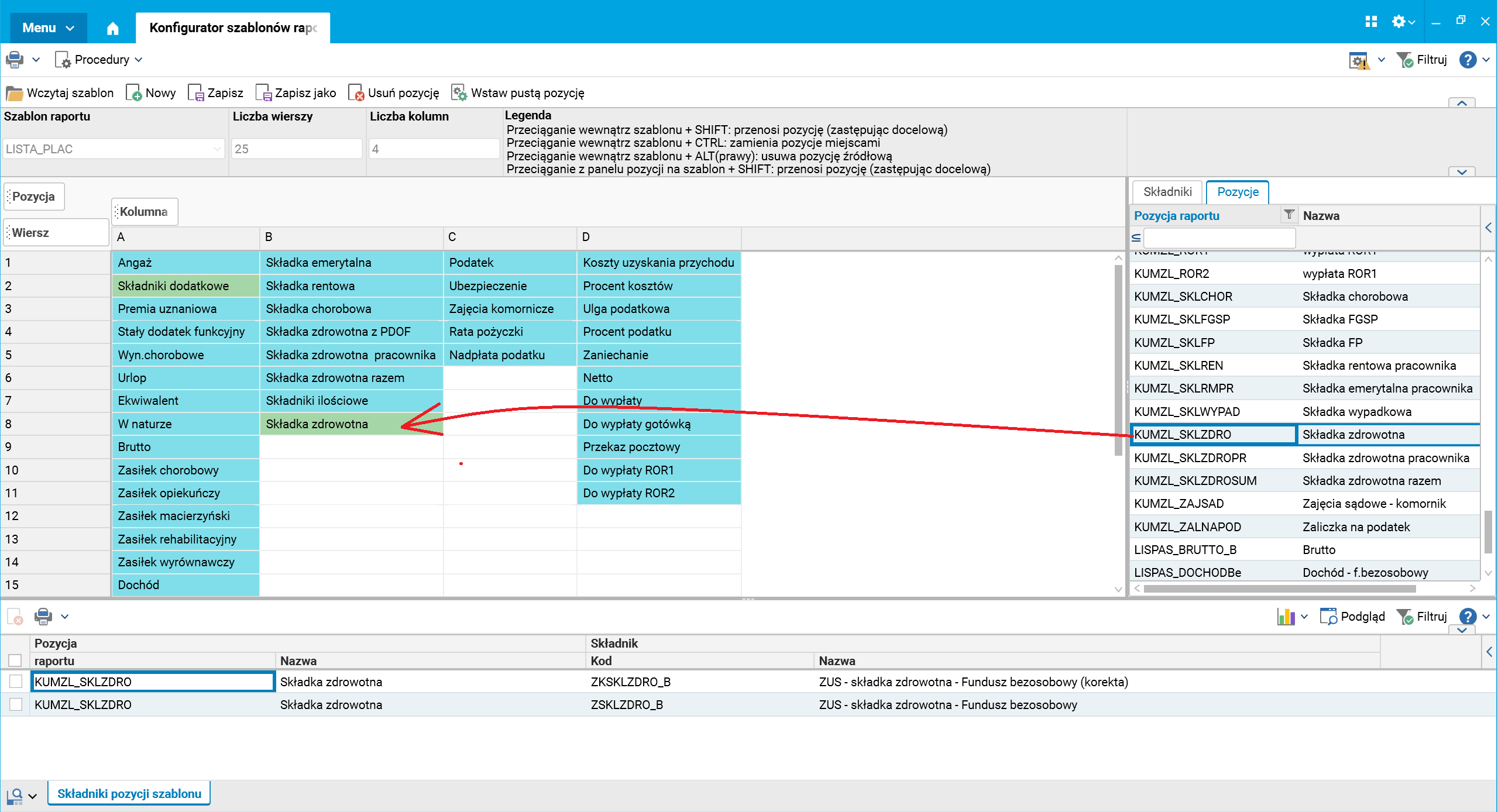Click Zapisz jako button

click(x=296, y=93)
